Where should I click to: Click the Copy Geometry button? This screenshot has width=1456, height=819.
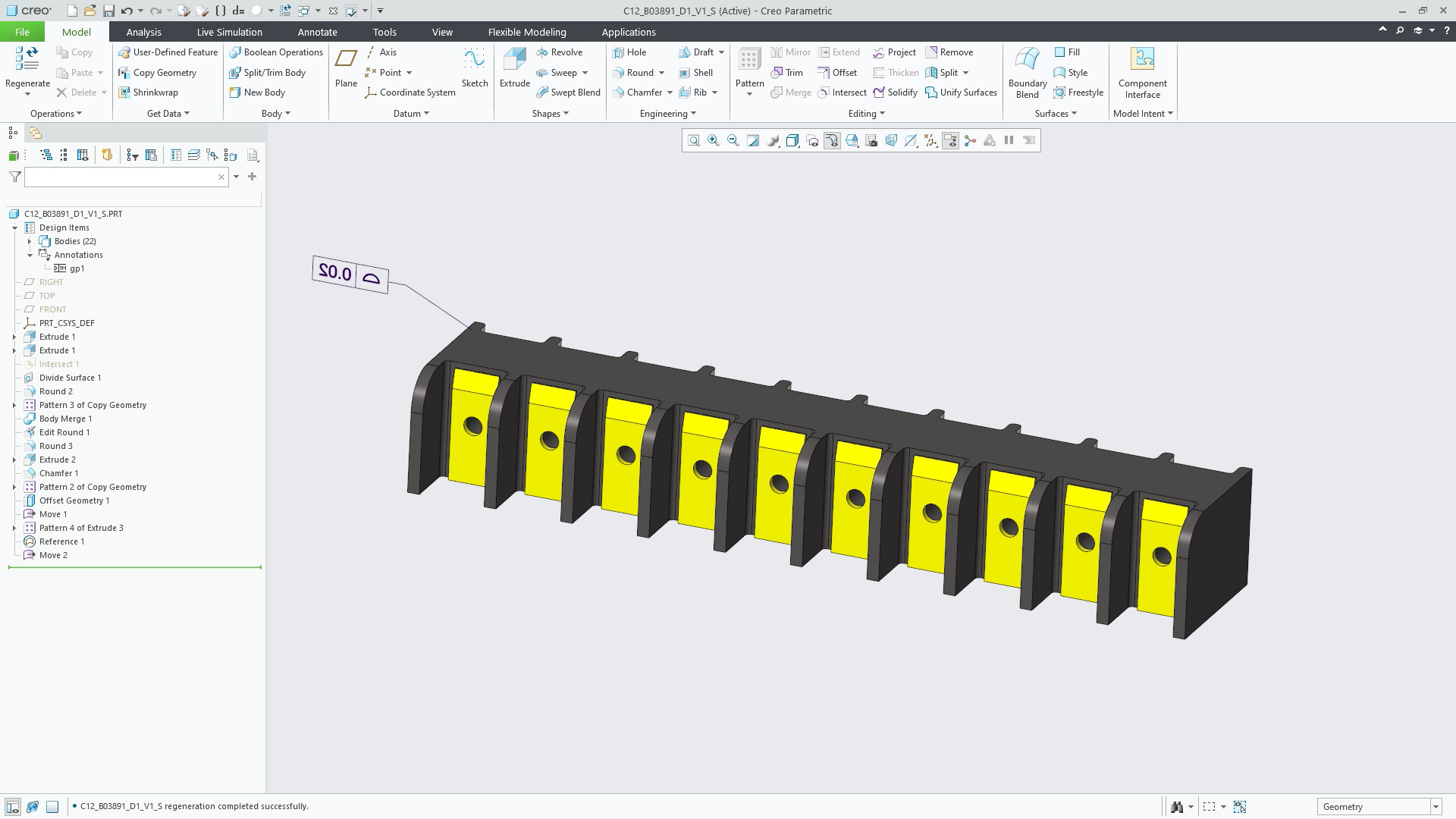coord(158,73)
